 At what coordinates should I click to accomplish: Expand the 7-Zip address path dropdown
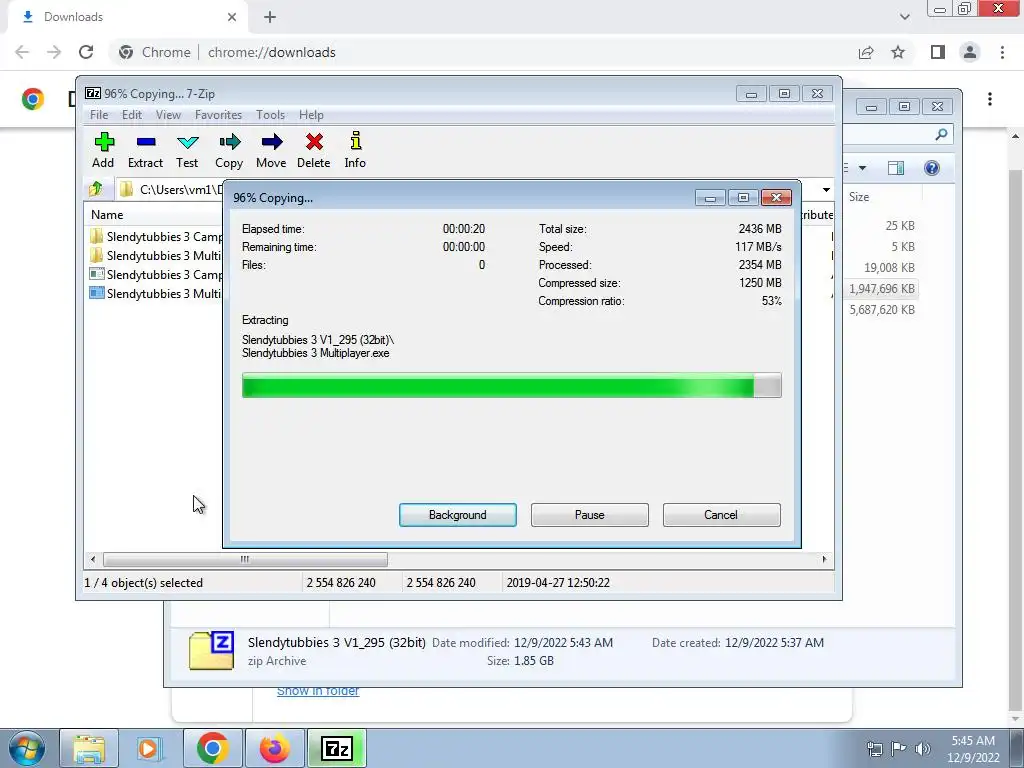point(826,189)
